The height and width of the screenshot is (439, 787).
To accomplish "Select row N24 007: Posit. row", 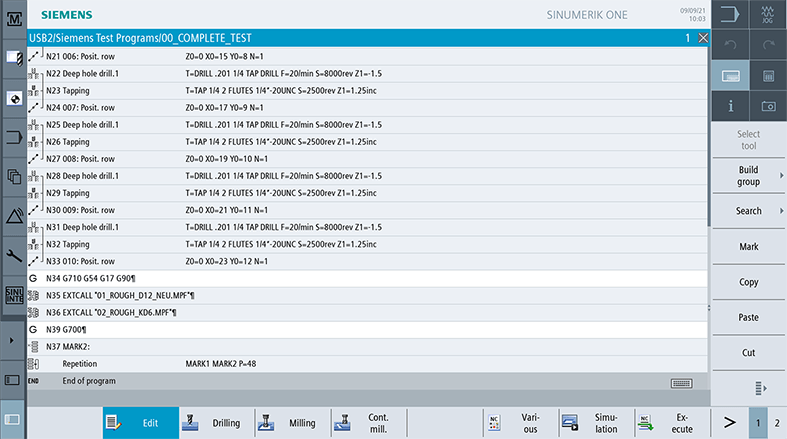I will [x=367, y=108].
